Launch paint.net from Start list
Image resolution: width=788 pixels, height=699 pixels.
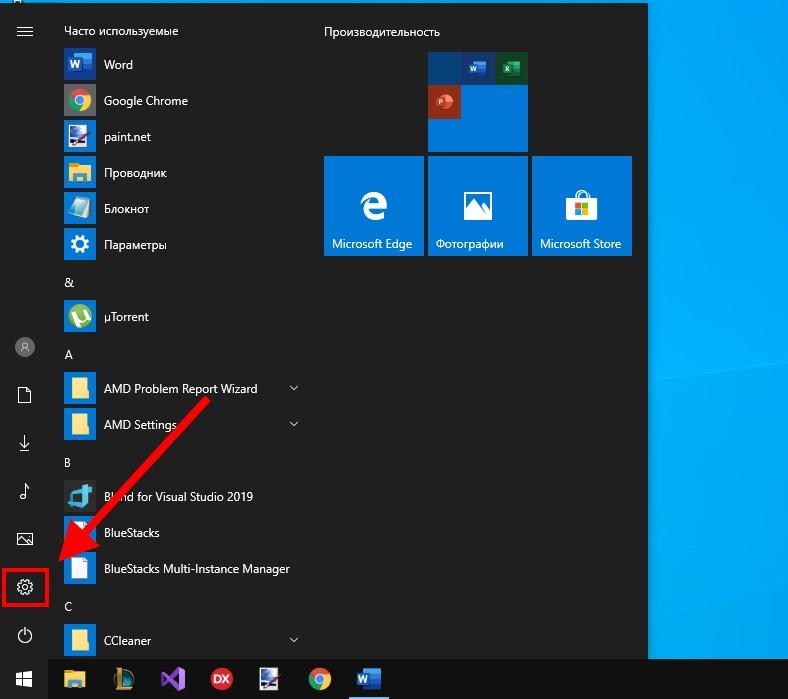click(181, 136)
